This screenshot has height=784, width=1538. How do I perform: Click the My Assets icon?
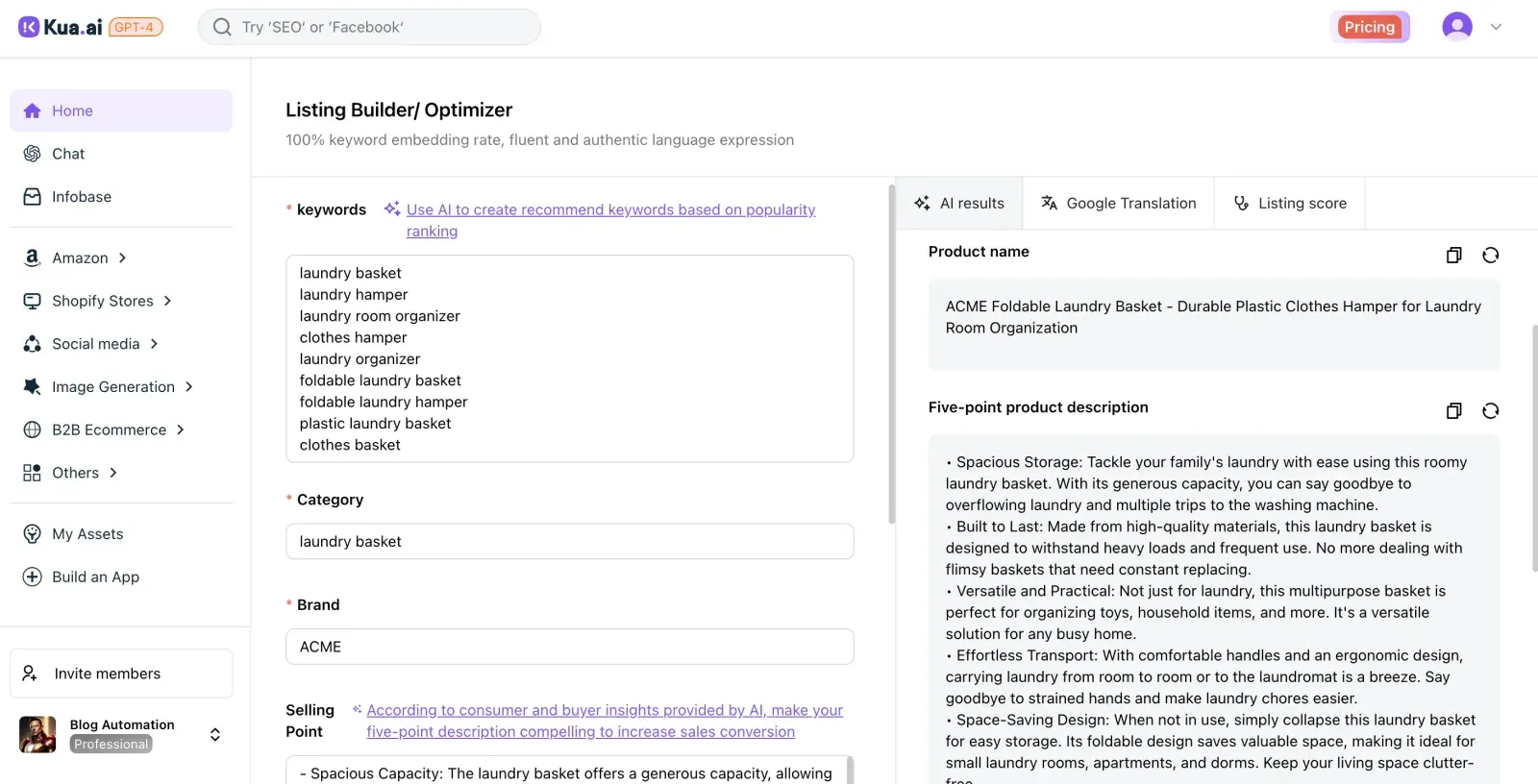coord(32,534)
